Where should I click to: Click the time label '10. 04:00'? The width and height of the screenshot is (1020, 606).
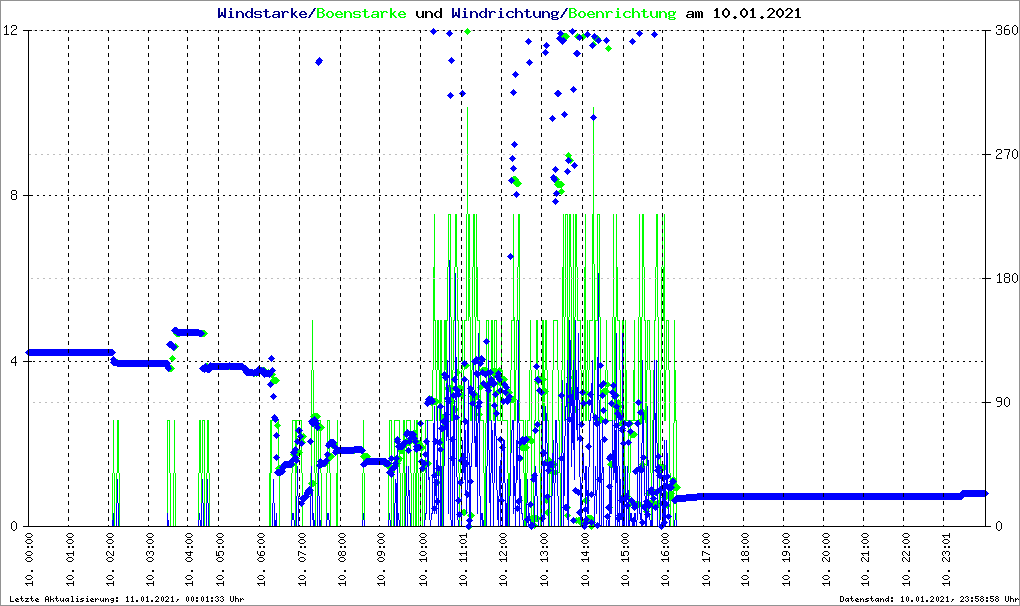tap(189, 560)
